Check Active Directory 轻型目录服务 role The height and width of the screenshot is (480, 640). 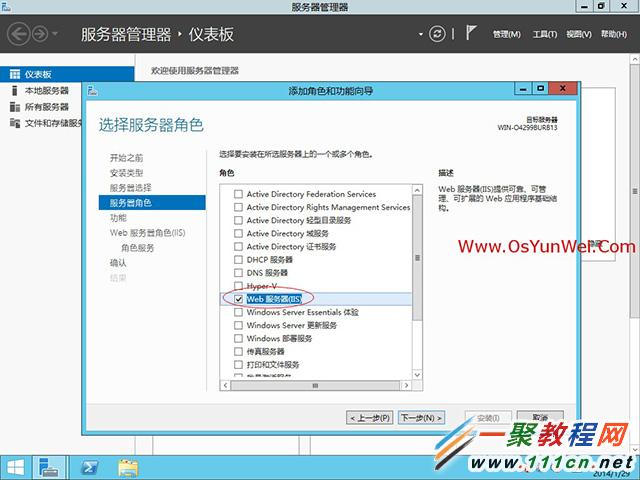pos(238,220)
